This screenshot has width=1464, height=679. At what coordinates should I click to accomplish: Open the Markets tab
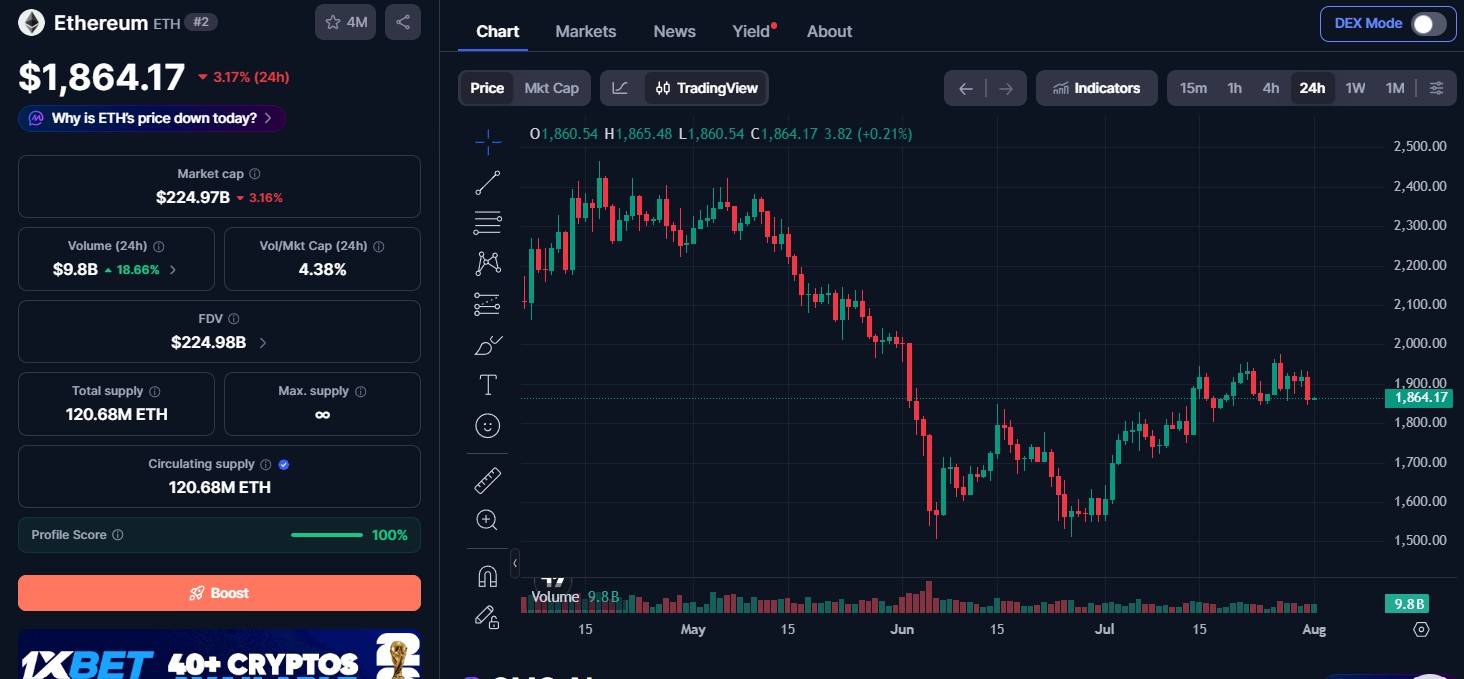[x=586, y=31]
